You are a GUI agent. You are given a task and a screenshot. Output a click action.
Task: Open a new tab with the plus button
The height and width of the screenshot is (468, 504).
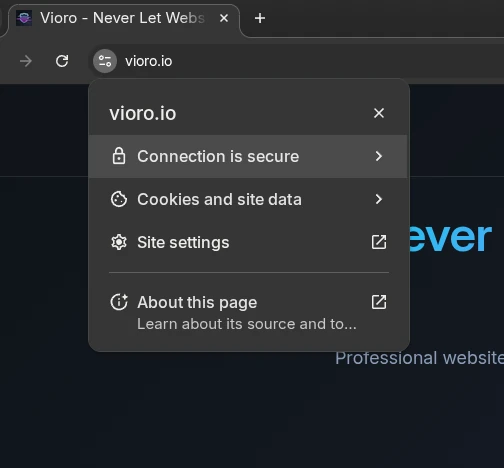pos(260,18)
